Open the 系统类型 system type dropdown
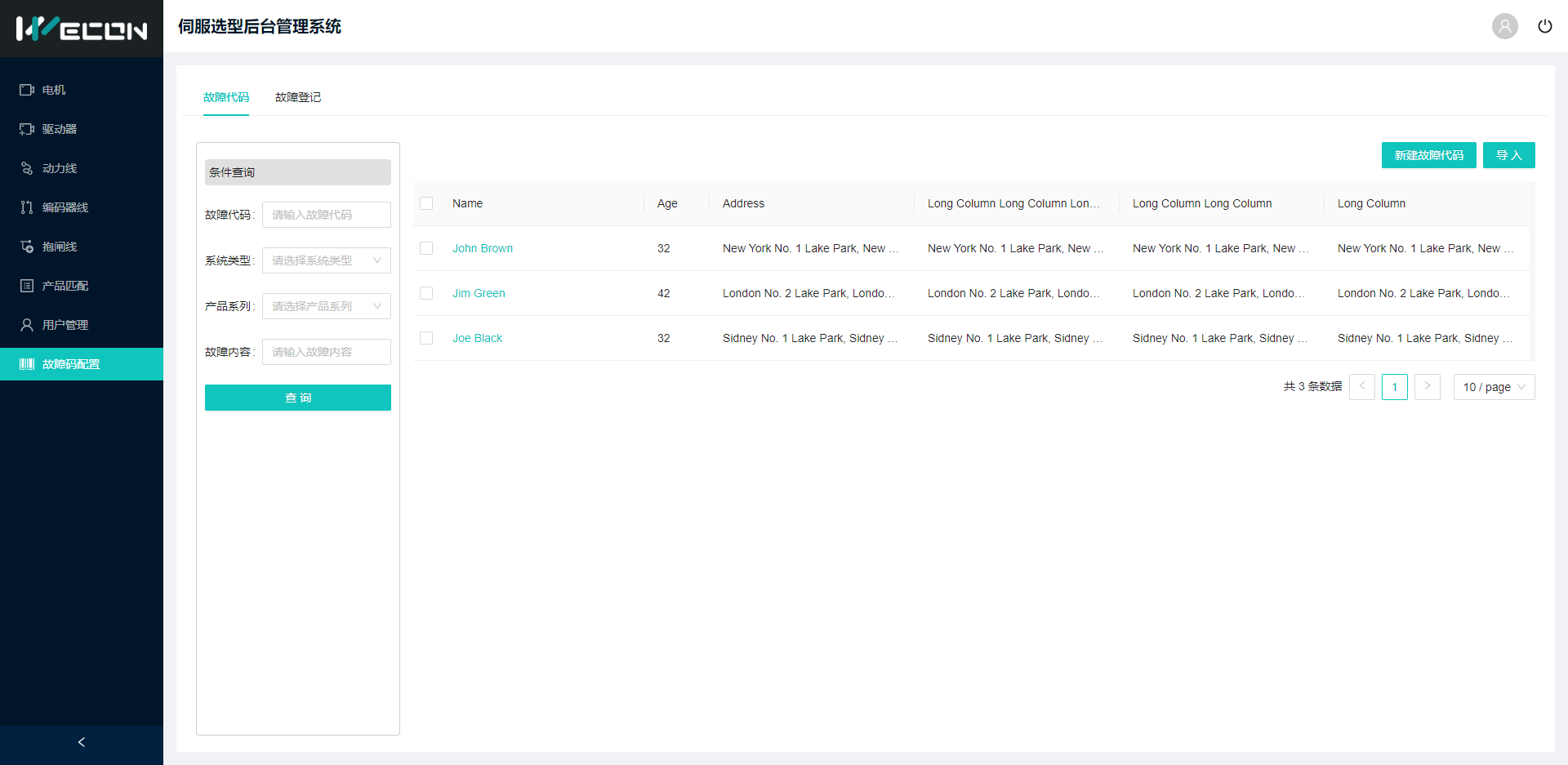Viewport: 1568px width, 765px height. click(x=326, y=260)
